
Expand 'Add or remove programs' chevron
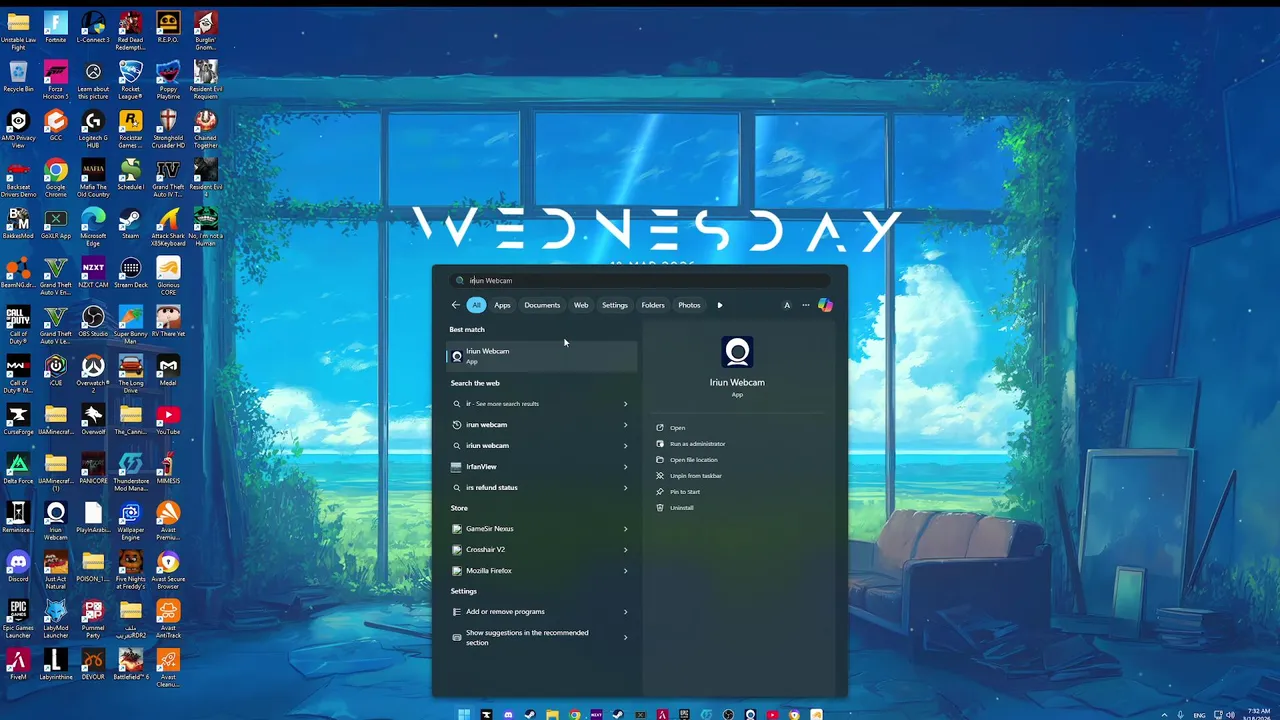(x=625, y=612)
